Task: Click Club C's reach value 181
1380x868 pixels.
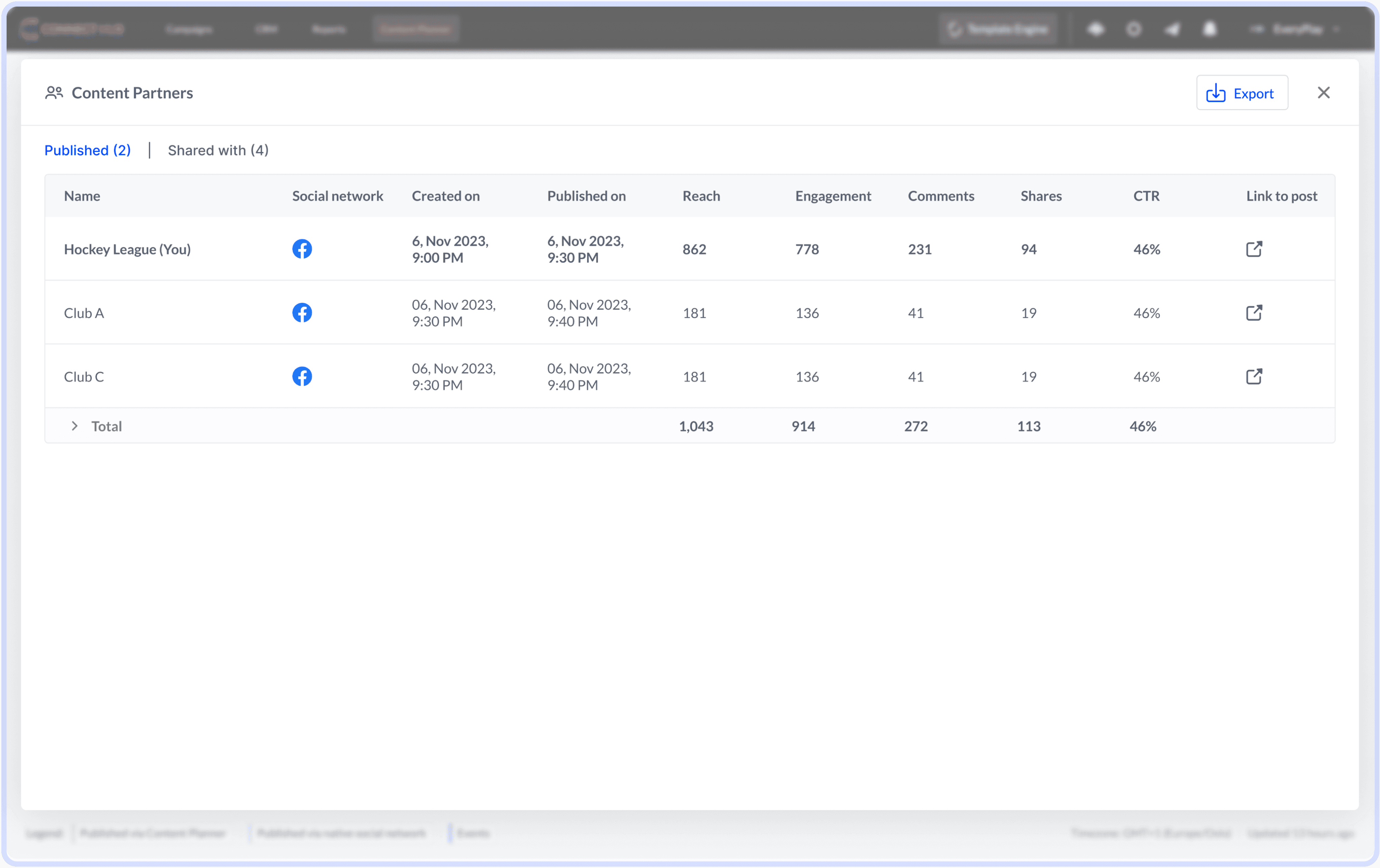Action: click(x=695, y=377)
